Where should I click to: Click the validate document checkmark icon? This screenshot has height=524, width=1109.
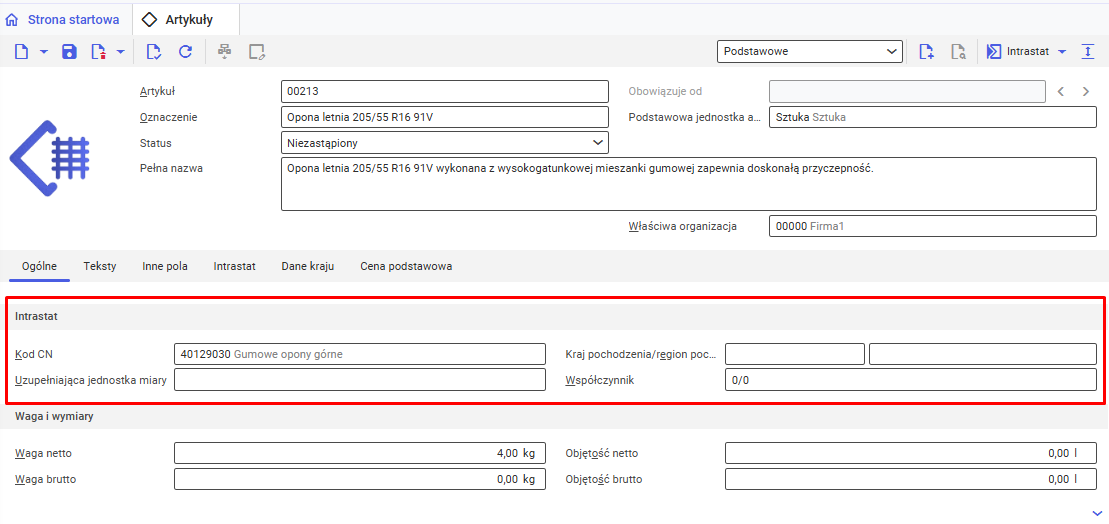153,52
